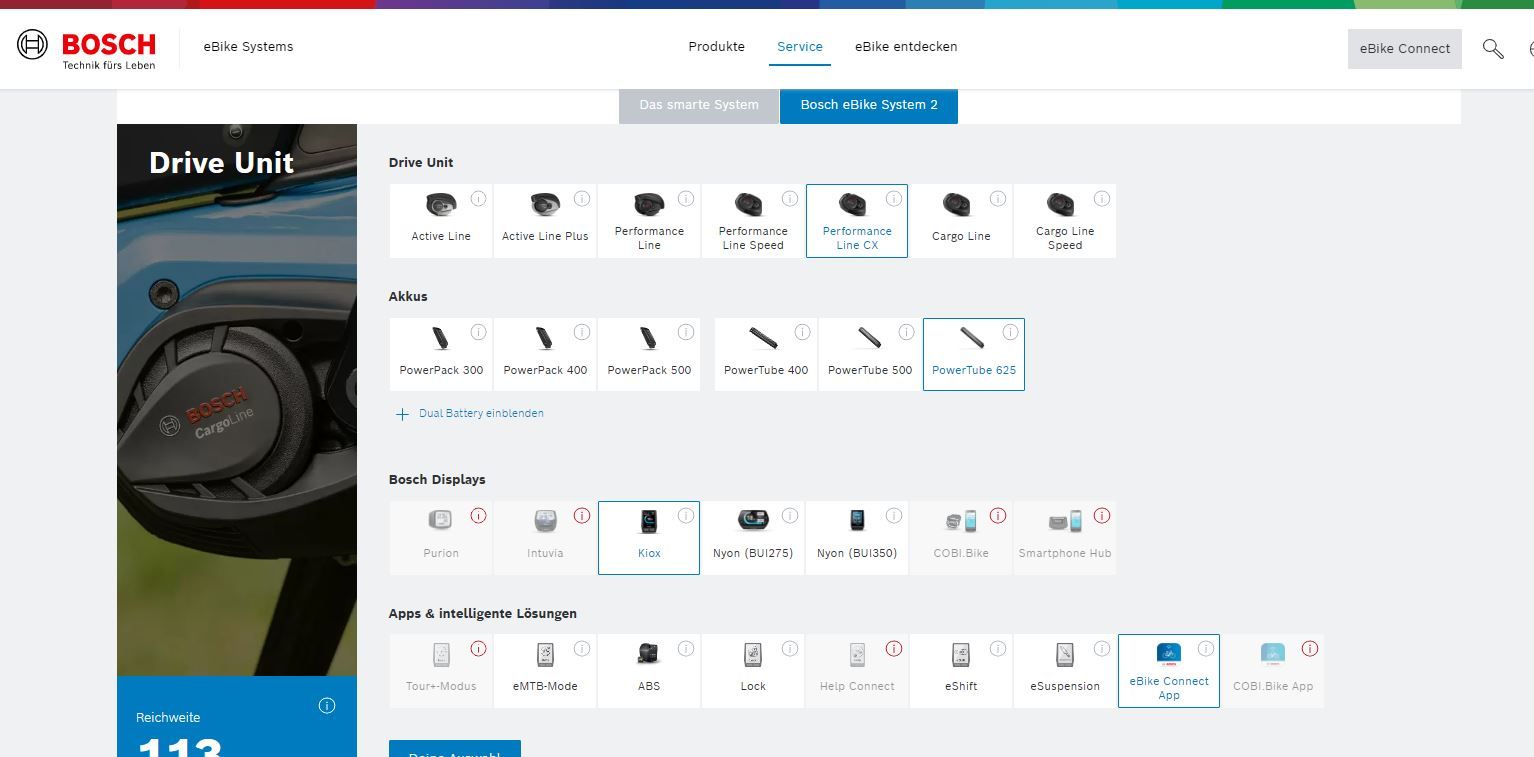Click red info icon on Purion
The height and width of the screenshot is (757, 1534).
click(478, 515)
